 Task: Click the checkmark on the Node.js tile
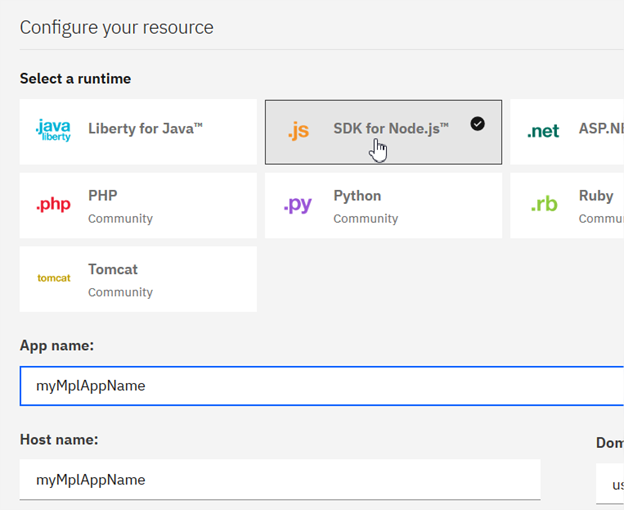(x=478, y=124)
